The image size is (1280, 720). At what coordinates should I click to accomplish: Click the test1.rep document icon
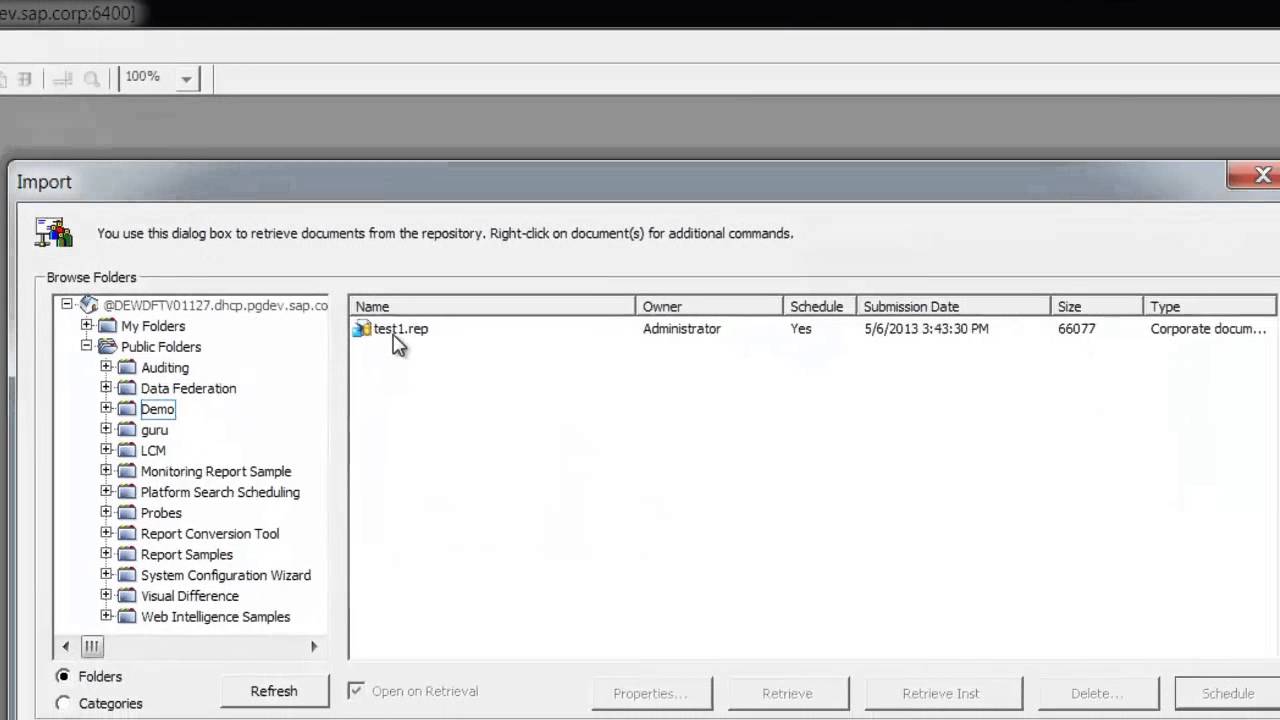coord(362,329)
